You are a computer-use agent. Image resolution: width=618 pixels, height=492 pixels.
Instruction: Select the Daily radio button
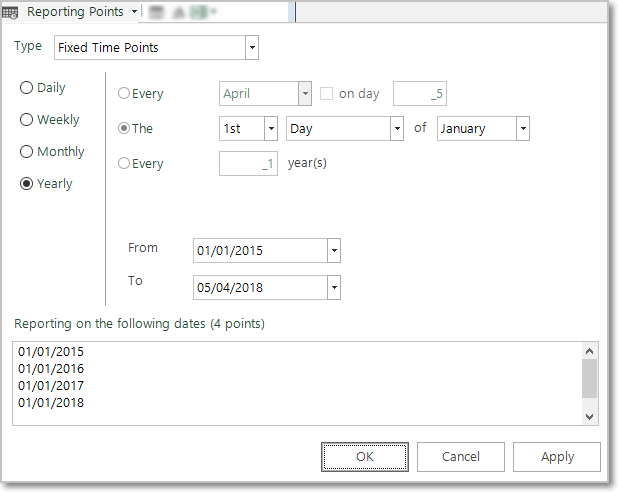pos(26,88)
